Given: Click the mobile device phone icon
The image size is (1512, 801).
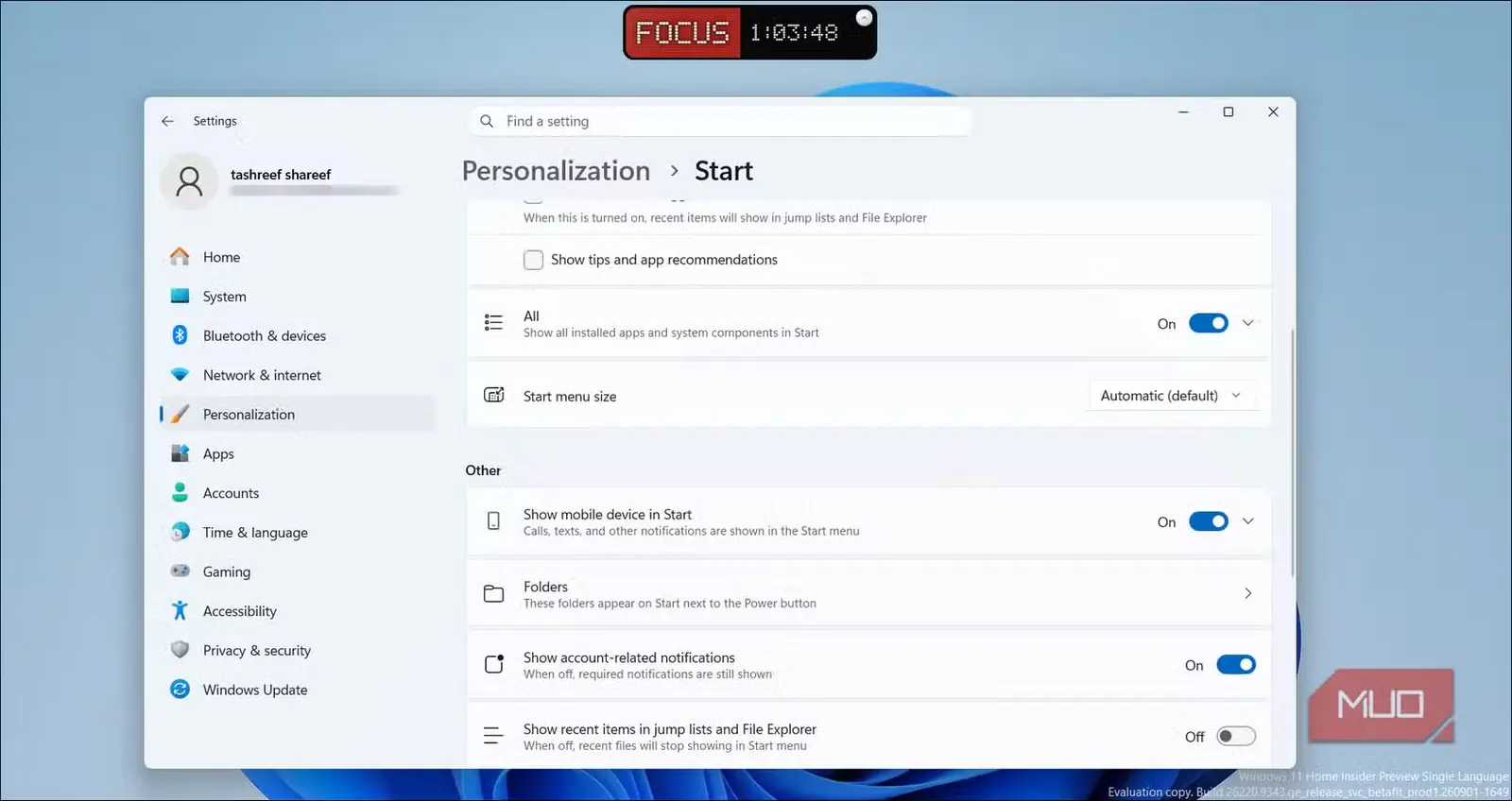Looking at the screenshot, I should 493,521.
